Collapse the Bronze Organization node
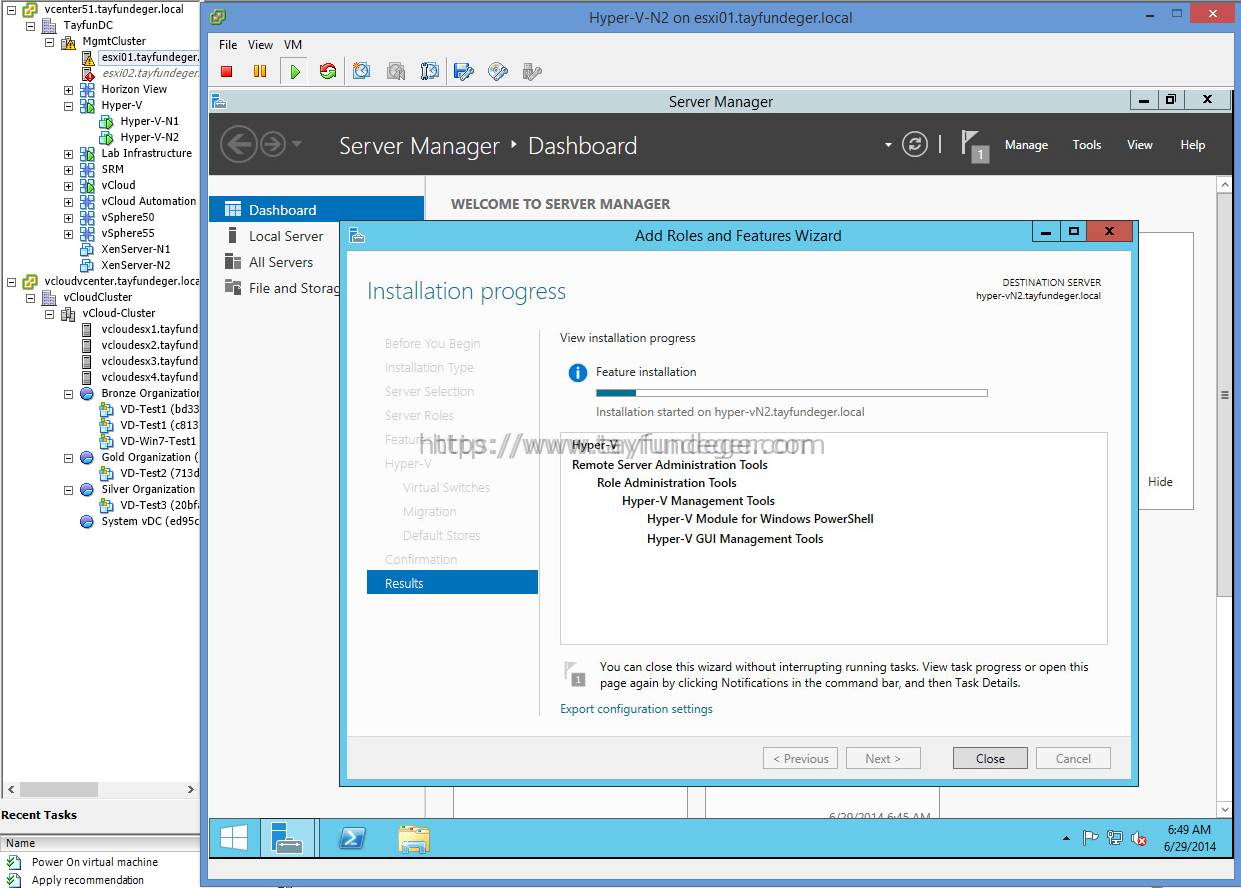The image size is (1241, 888). (68, 394)
